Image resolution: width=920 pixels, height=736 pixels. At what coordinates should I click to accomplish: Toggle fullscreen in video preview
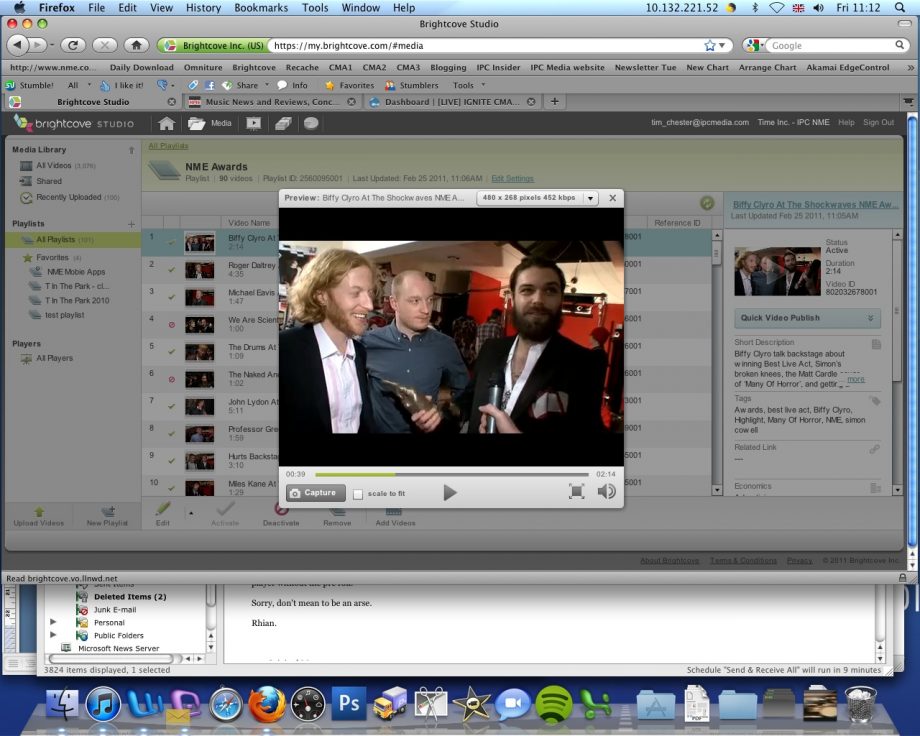577,491
